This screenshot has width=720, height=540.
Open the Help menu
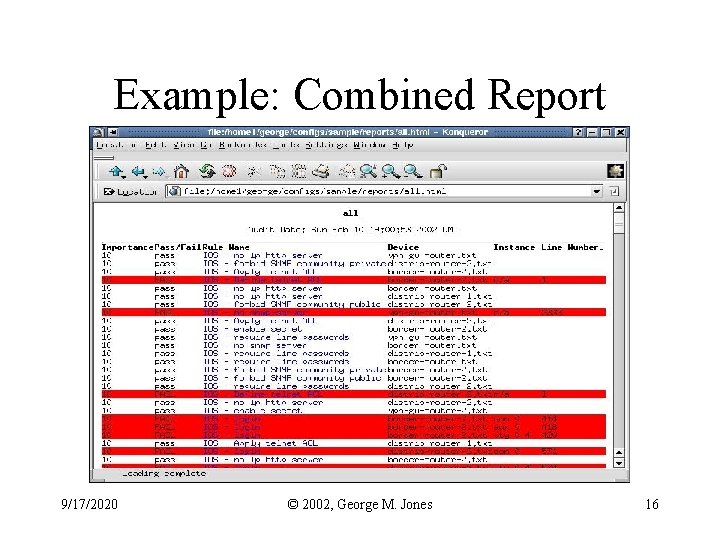(x=403, y=145)
